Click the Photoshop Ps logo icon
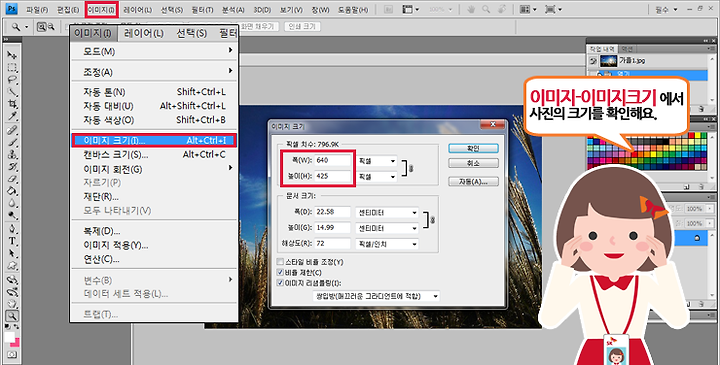The image size is (720, 365). pyautogui.click(x=11, y=8)
